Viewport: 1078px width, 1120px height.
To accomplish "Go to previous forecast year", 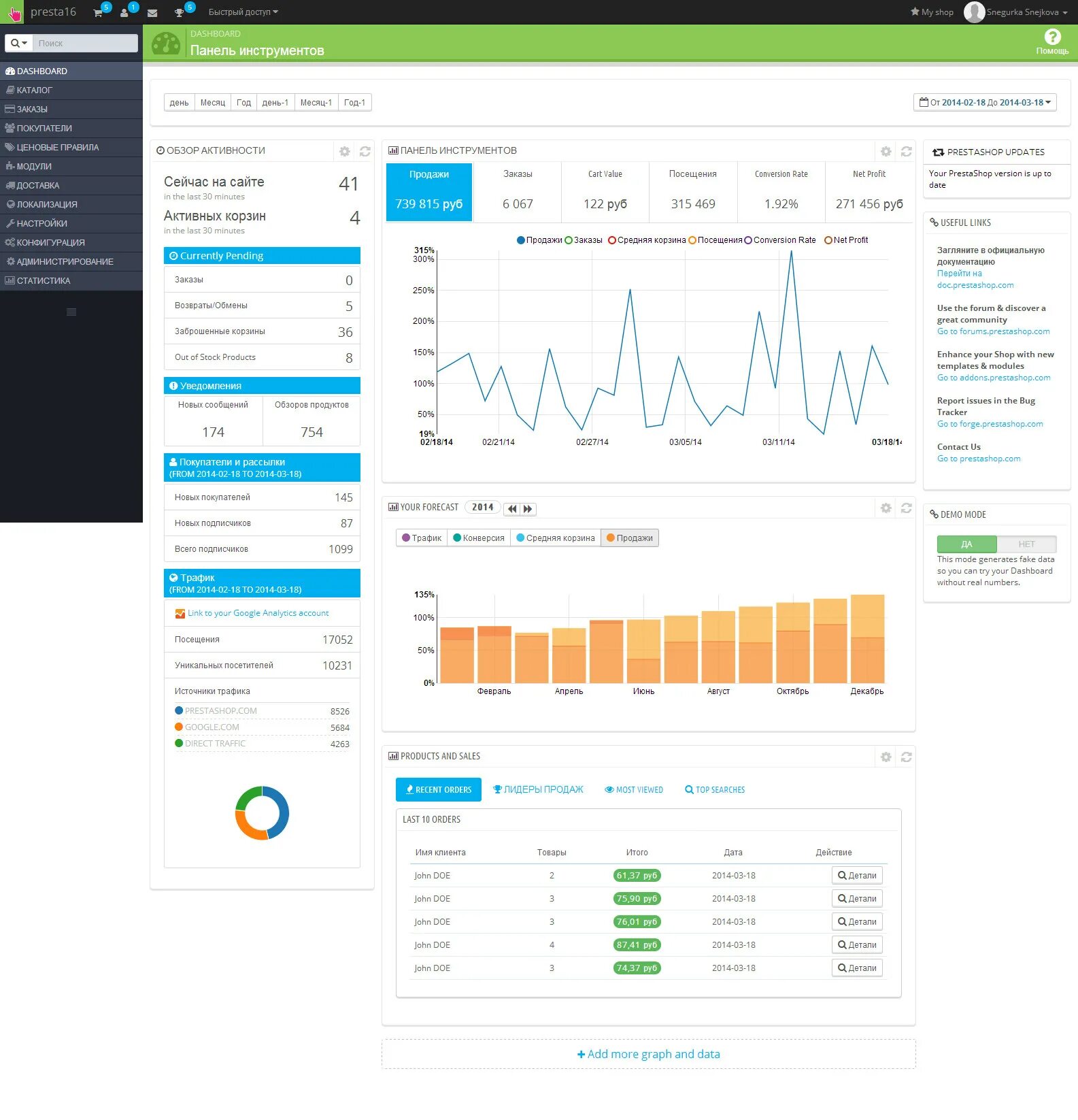I will click(512, 508).
